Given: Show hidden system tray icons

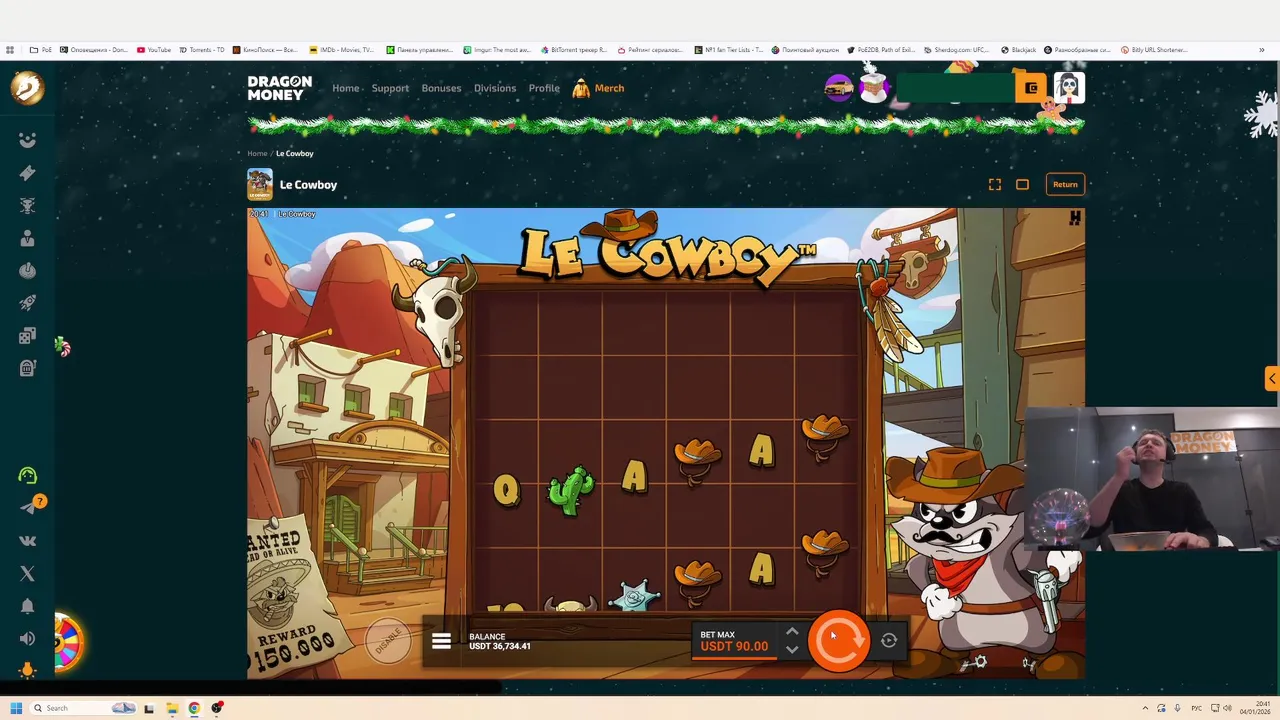Looking at the screenshot, I should tap(1145, 708).
